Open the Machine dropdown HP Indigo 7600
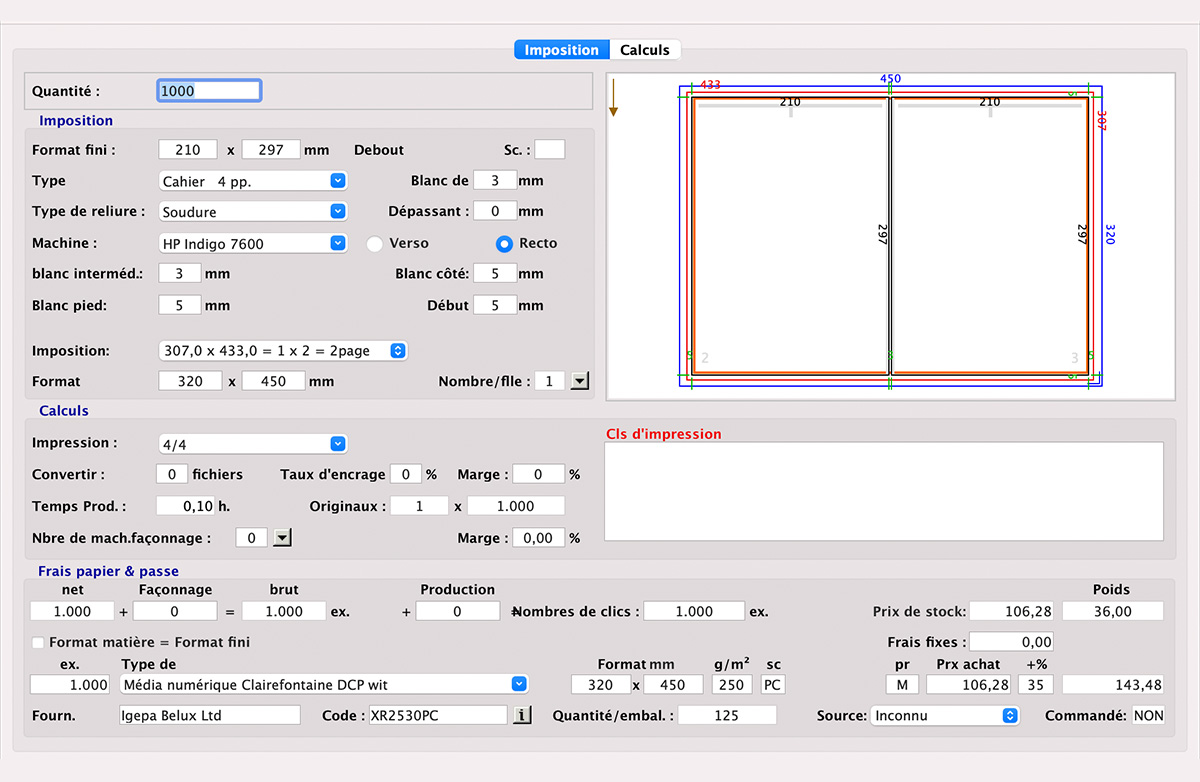This screenshot has height=782, width=1200. tap(253, 243)
